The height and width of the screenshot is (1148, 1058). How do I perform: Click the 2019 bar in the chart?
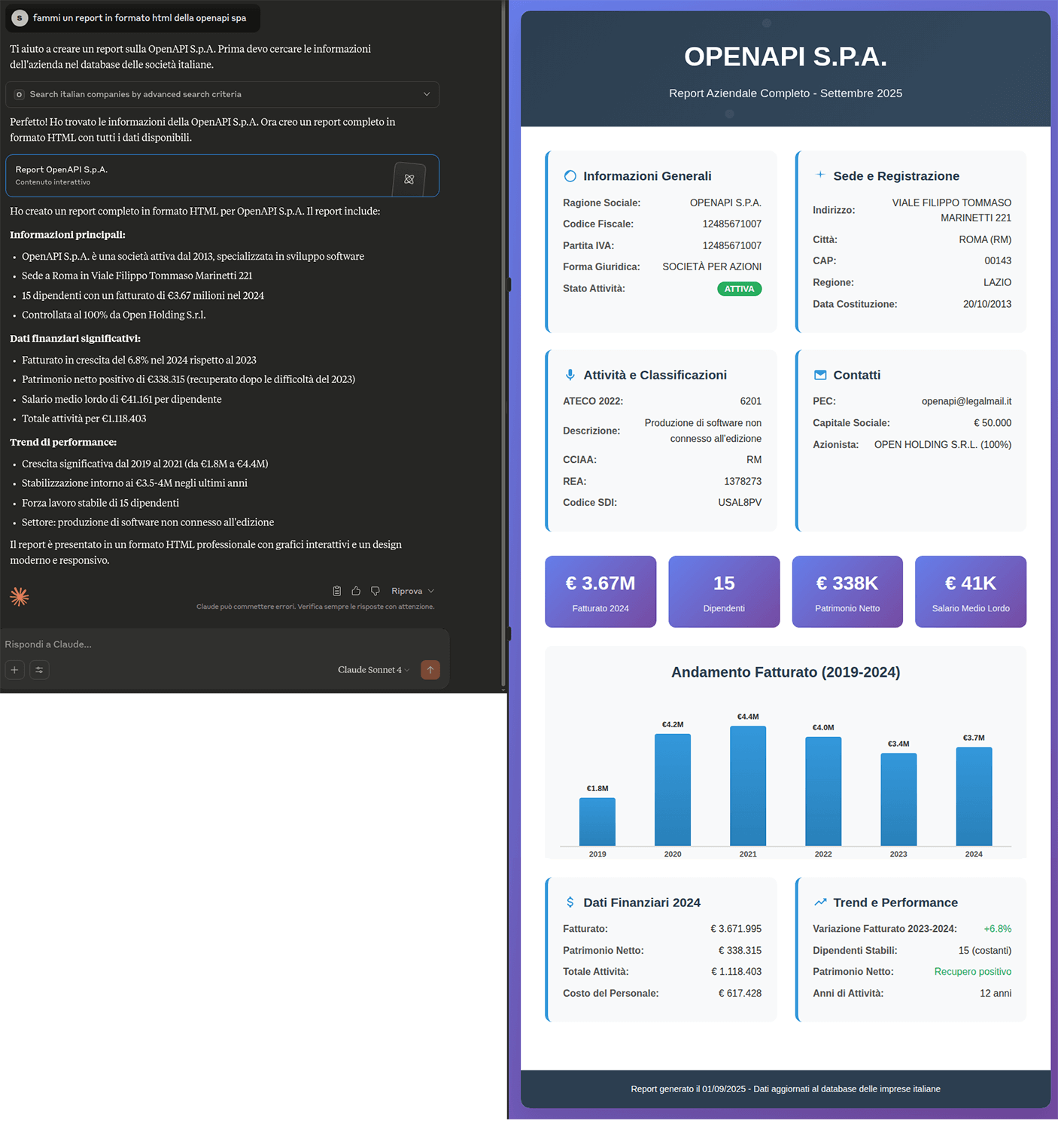point(597,821)
